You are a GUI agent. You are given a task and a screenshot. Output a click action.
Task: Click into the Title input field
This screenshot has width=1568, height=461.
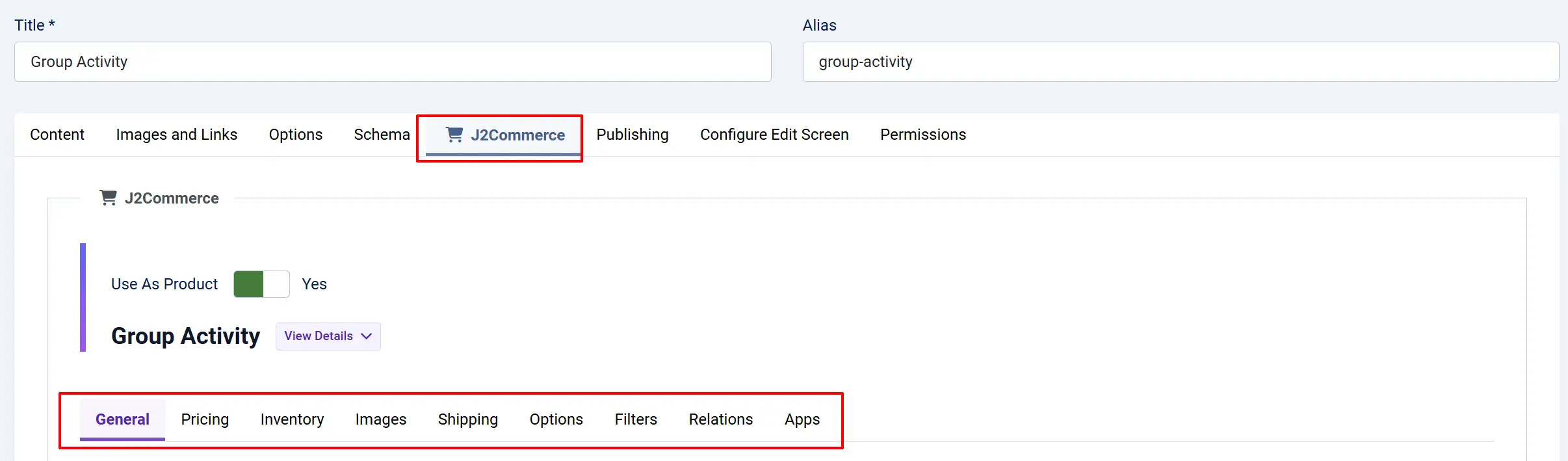393,62
